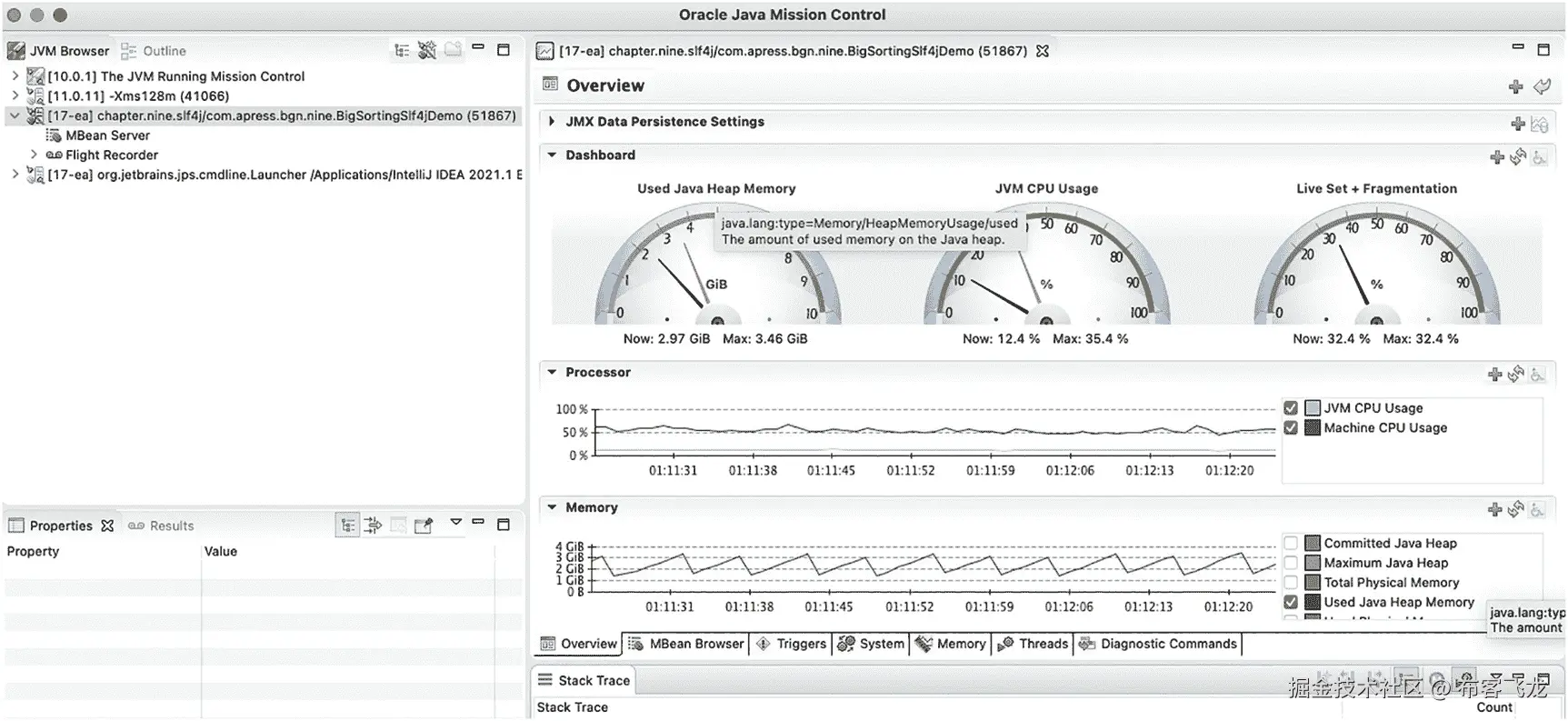
Task: Uncheck the Used Java Heap Memory checkbox
Action: pos(1291,602)
